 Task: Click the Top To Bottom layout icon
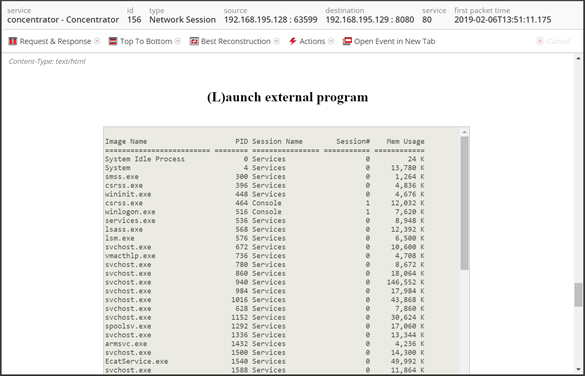click(113, 41)
